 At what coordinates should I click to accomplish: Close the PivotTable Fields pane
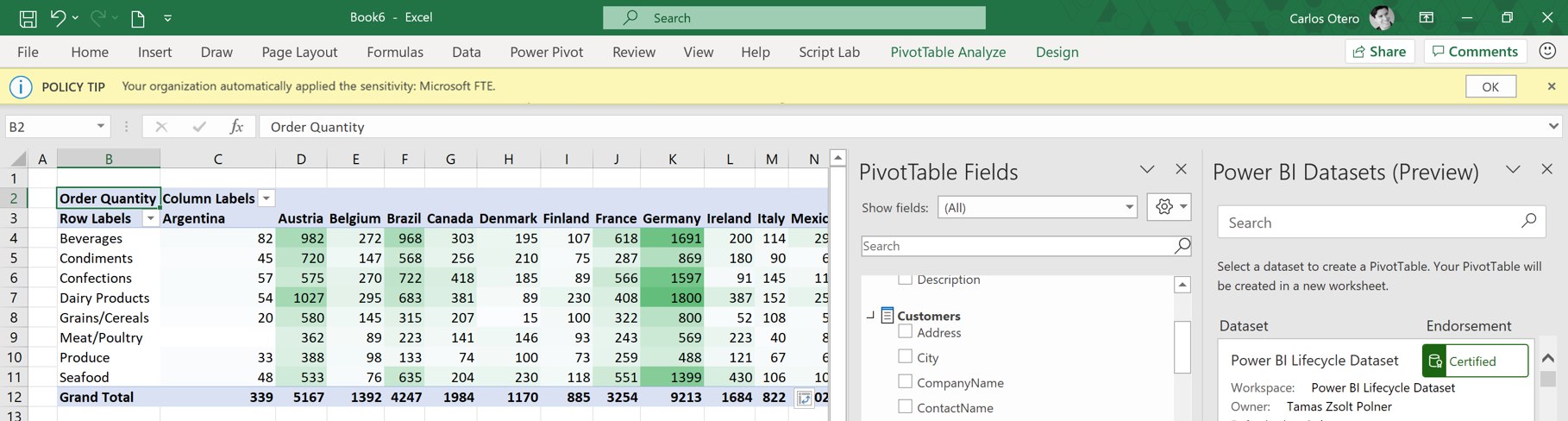(1182, 169)
